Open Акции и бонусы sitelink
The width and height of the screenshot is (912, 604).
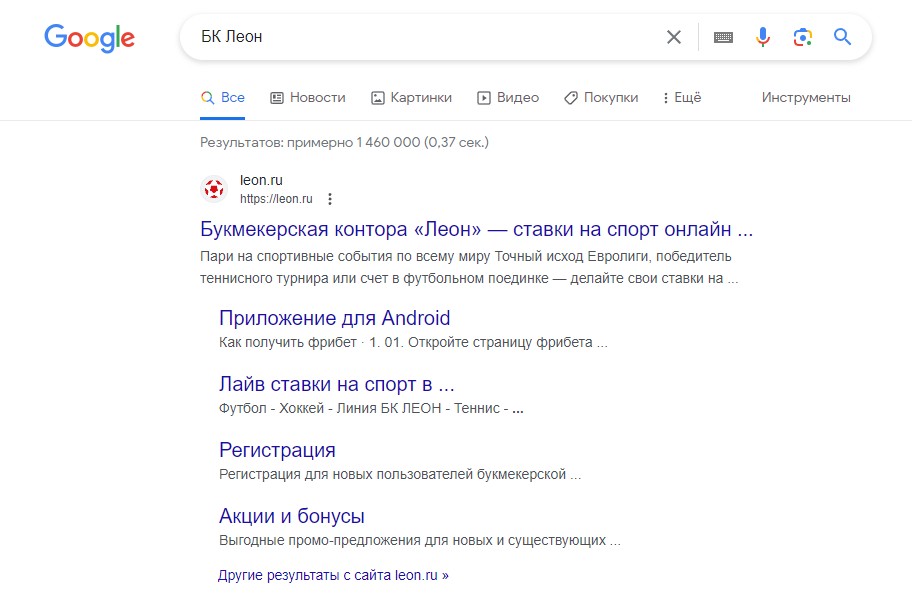pyautogui.click(x=291, y=516)
